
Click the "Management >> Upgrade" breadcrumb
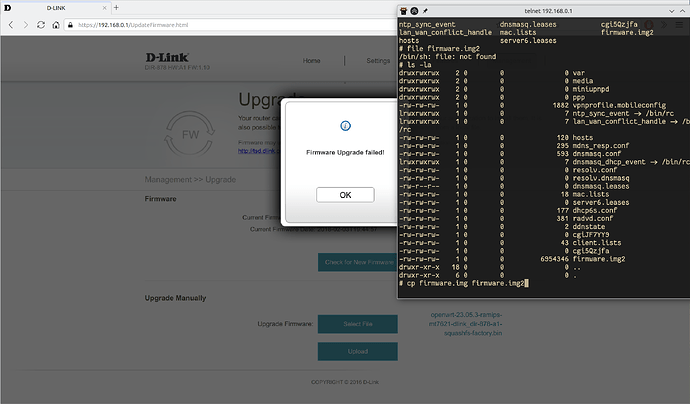tap(190, 180)
